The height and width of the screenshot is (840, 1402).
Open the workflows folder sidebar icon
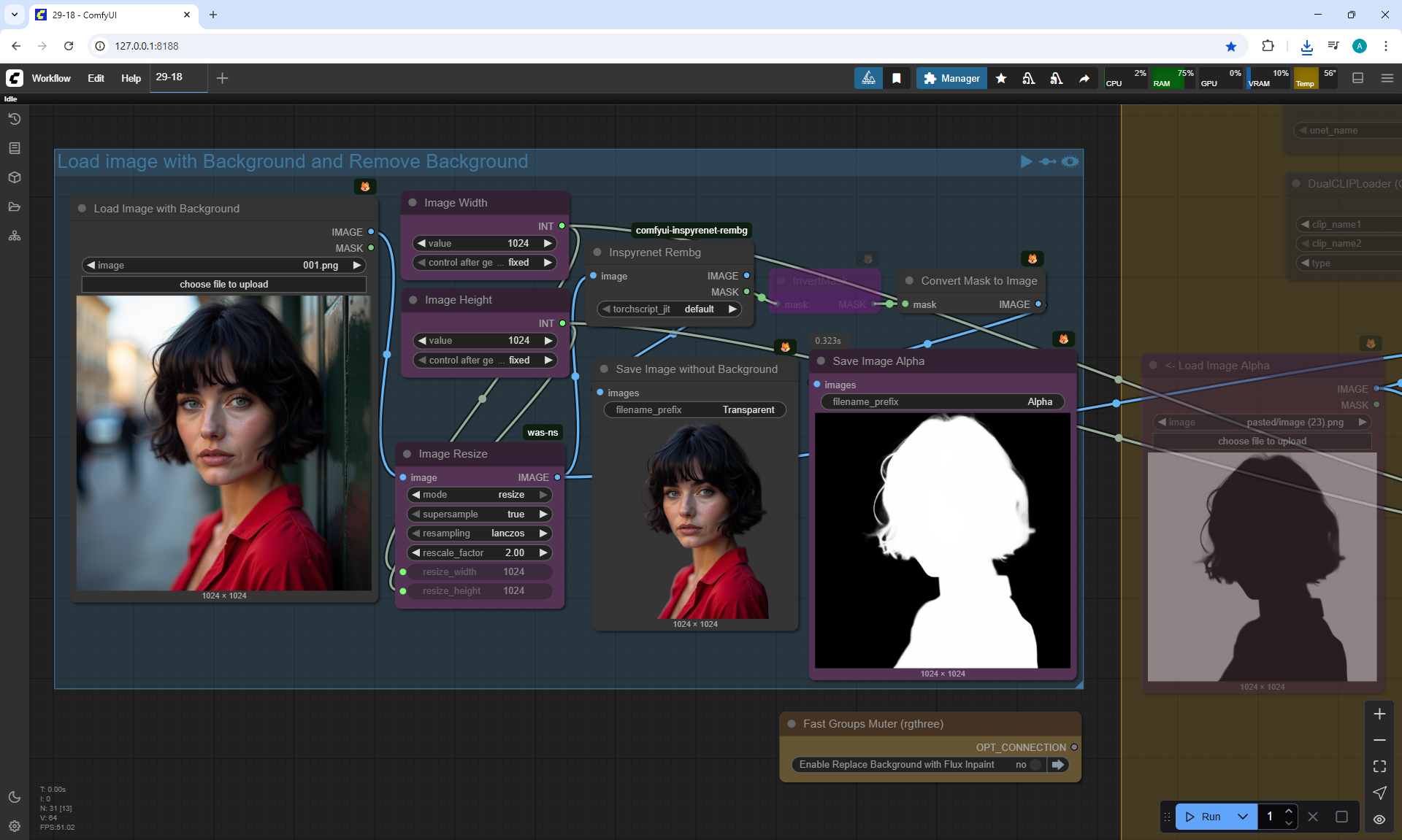click(15, 207)
